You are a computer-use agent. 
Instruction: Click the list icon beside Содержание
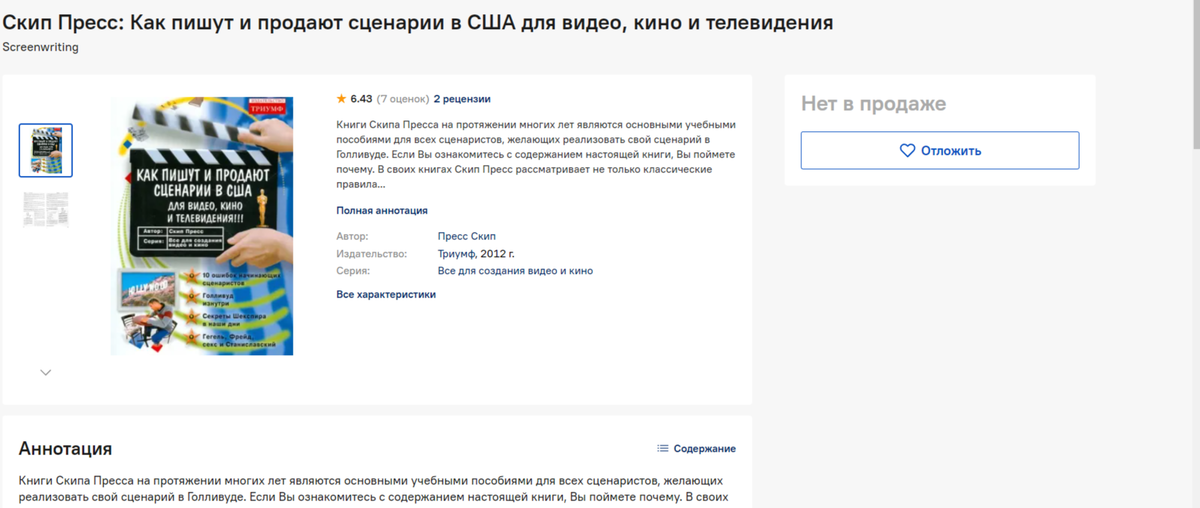tap(662, 448)
